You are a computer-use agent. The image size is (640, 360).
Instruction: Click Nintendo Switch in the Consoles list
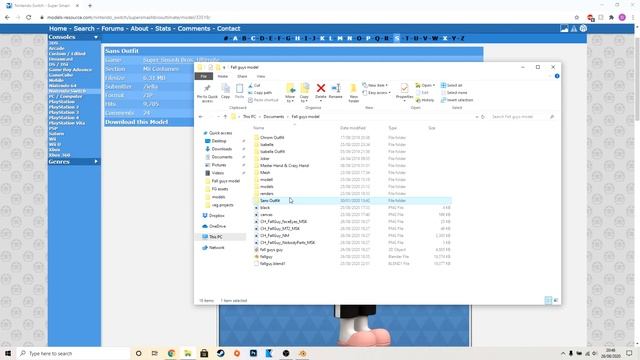click(67, 91)
